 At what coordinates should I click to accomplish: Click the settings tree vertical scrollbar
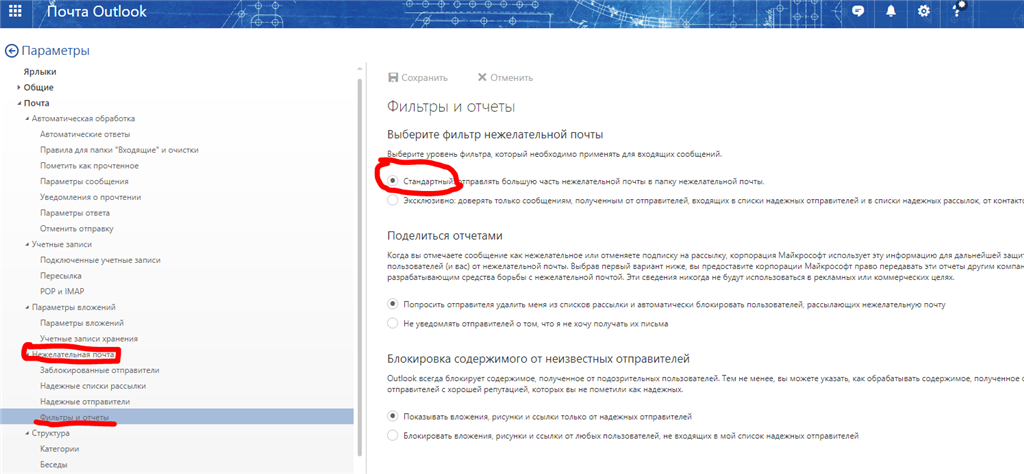[x=358, y=266]
